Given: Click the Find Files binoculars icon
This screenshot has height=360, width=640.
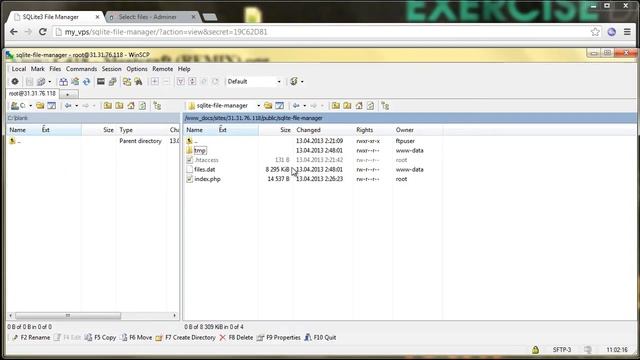Looking at the screenshot, I should point(139,82).
